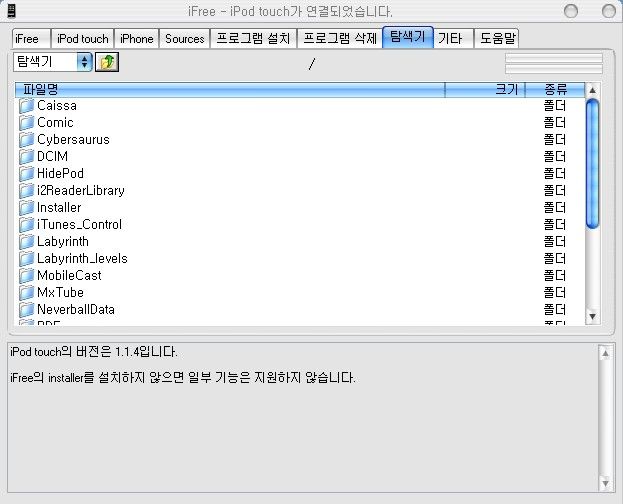Click the blue file list scrollbar thumb
This screenshot has height=504, width=623.
(x=592, y=164)
